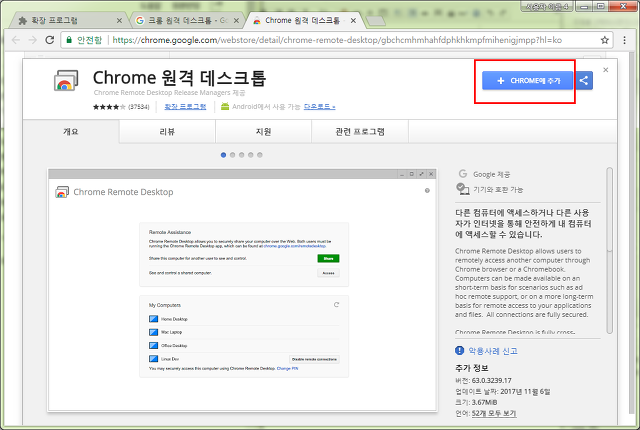The height and width of the screenshot is (430, 640).
Task: Click the 추가 정보 heading
Action: (x=472, y=368)
